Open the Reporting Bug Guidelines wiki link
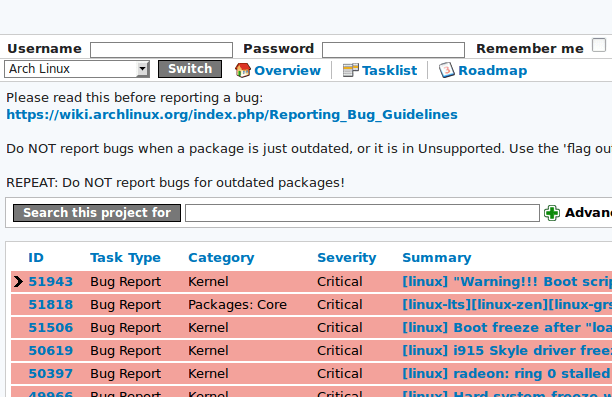Image resolution: width=612 pixels, height=397 pixels. (232, 115)
